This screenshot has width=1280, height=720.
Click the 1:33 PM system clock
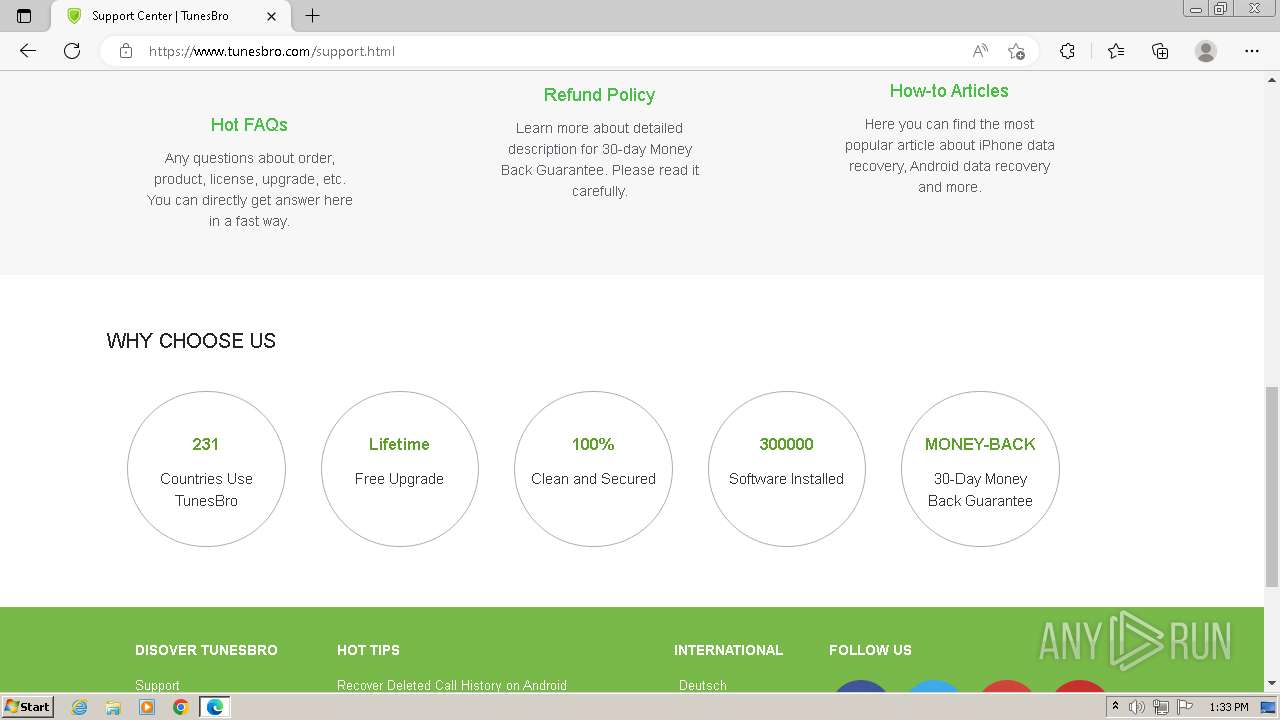pyautogui.click(x=1228, y=707)
